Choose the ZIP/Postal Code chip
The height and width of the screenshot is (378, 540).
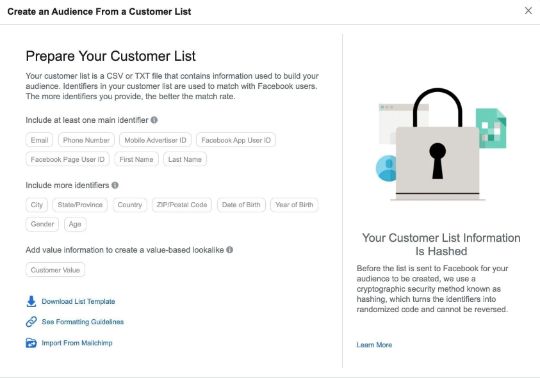tap(182, 204)
